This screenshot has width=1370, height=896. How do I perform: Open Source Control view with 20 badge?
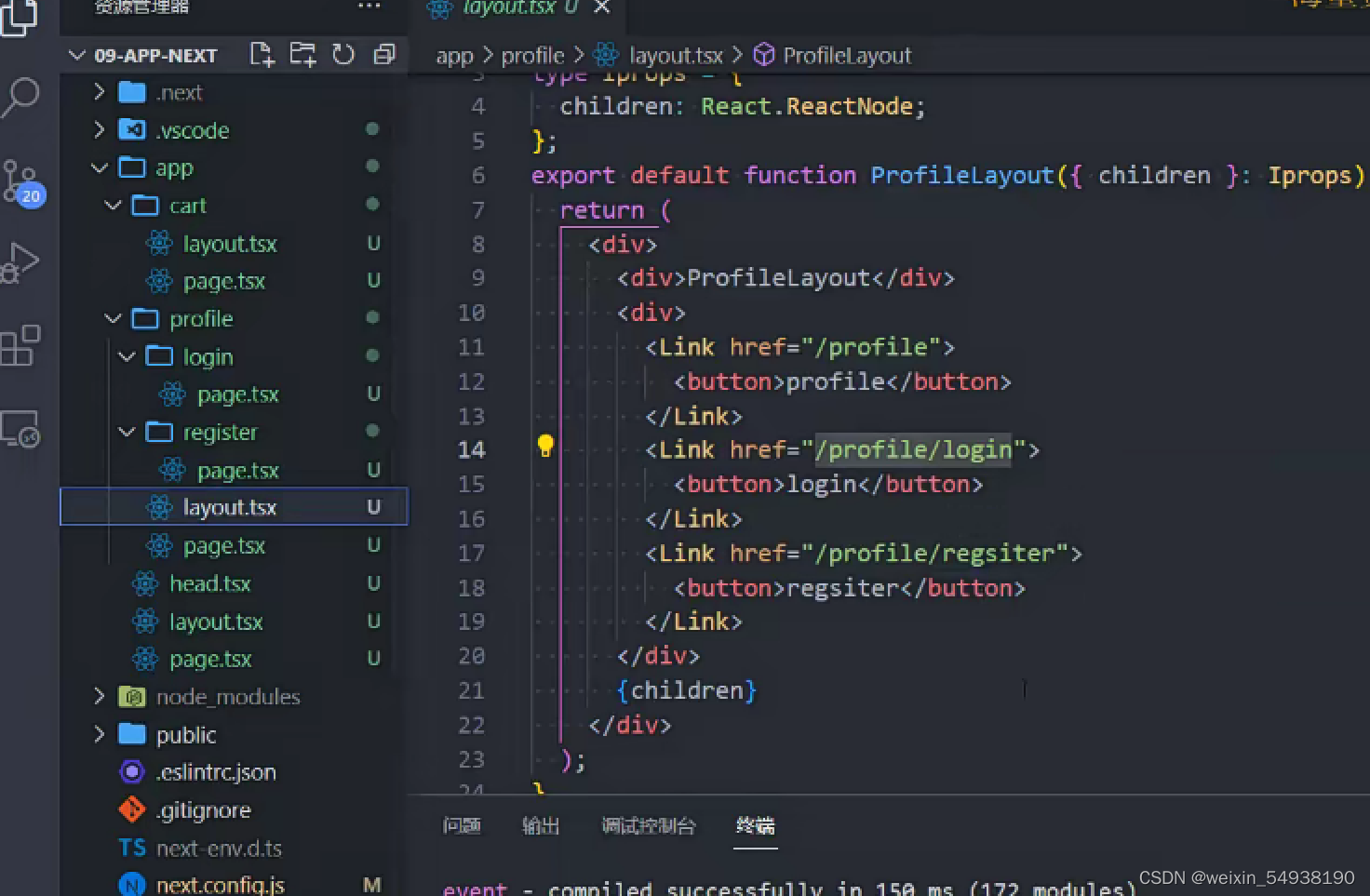(23, 182)
